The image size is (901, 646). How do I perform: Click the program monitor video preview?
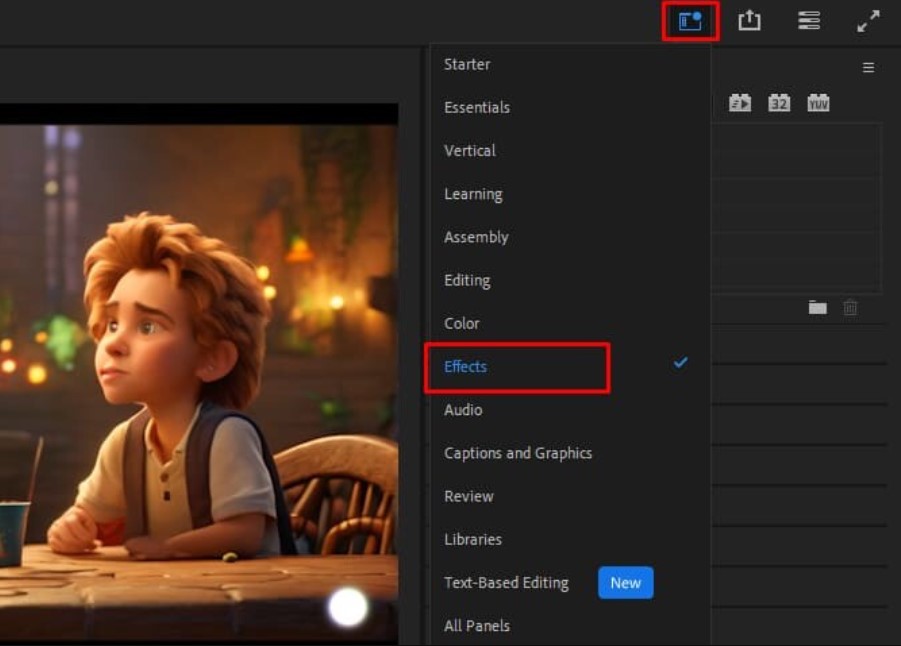[x=199, y=374]
